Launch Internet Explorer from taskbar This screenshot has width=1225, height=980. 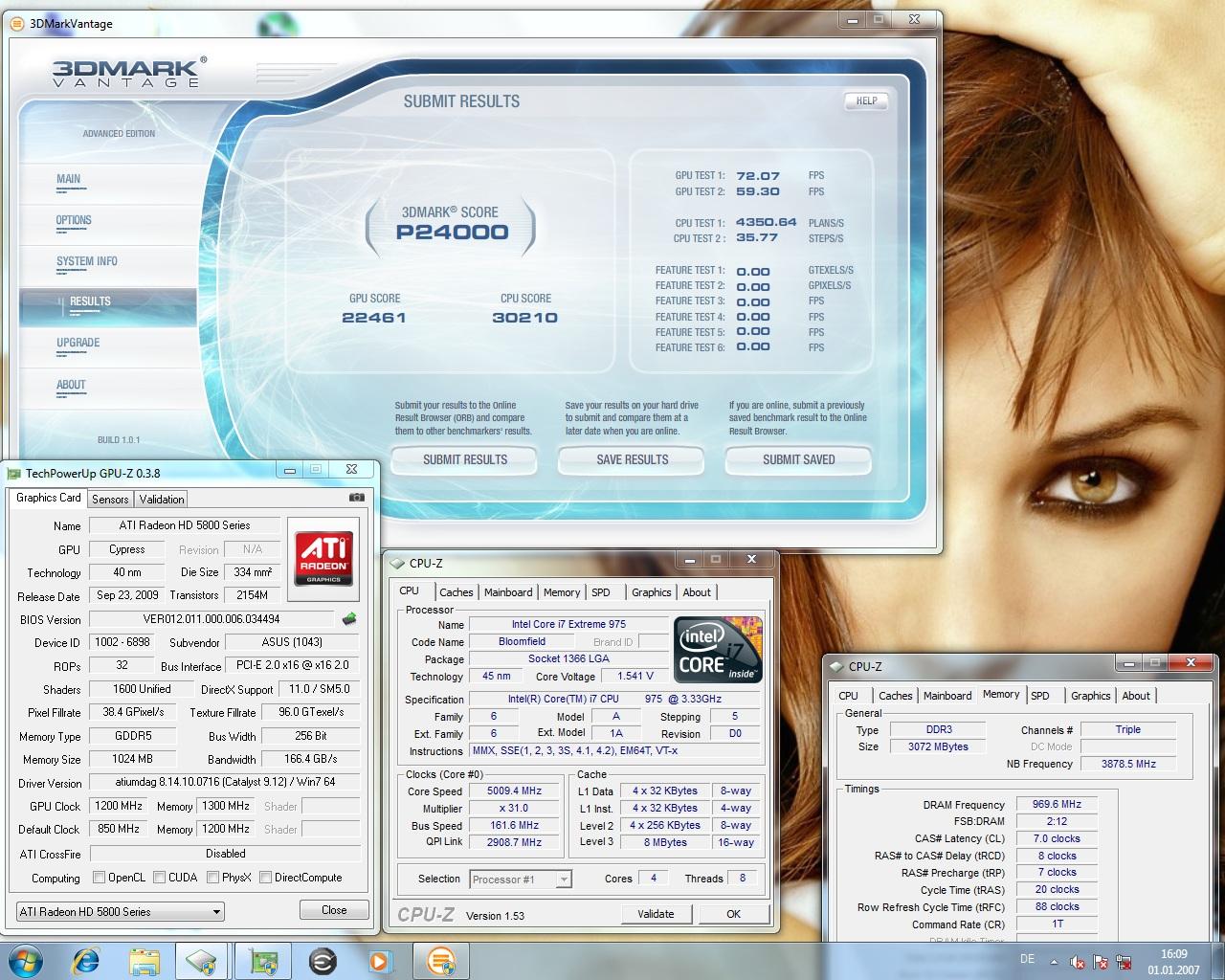pyautogui.click(x=87, y=960)
